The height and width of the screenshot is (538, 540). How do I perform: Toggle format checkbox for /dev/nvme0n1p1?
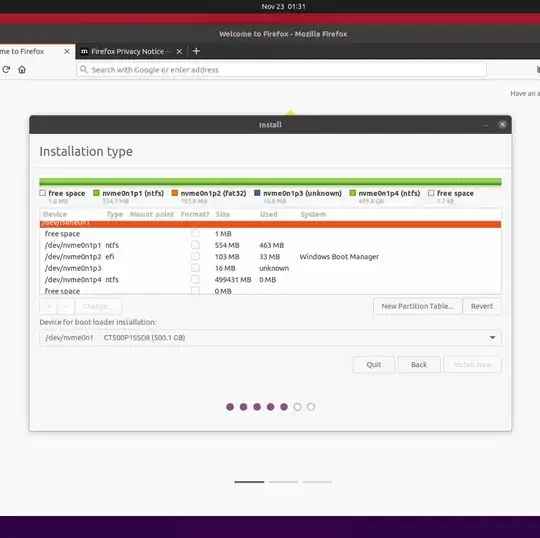click(195, 245)
